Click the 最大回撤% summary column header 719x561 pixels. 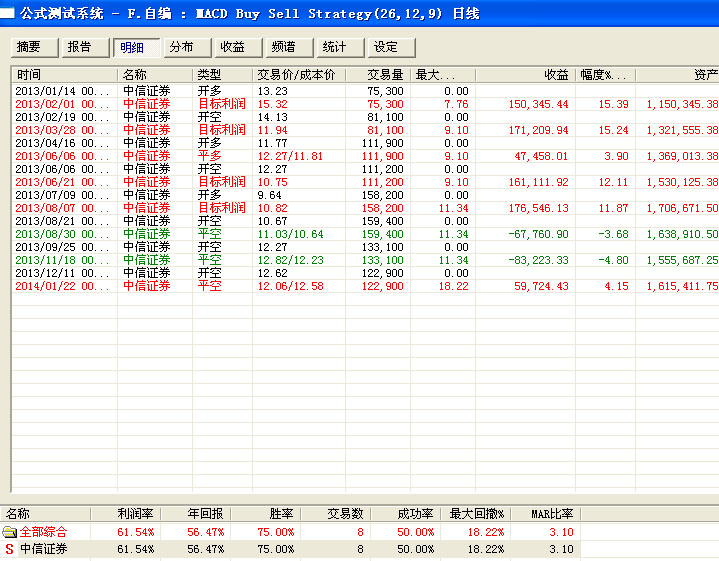pyautogui.click(x=476, y=513)
